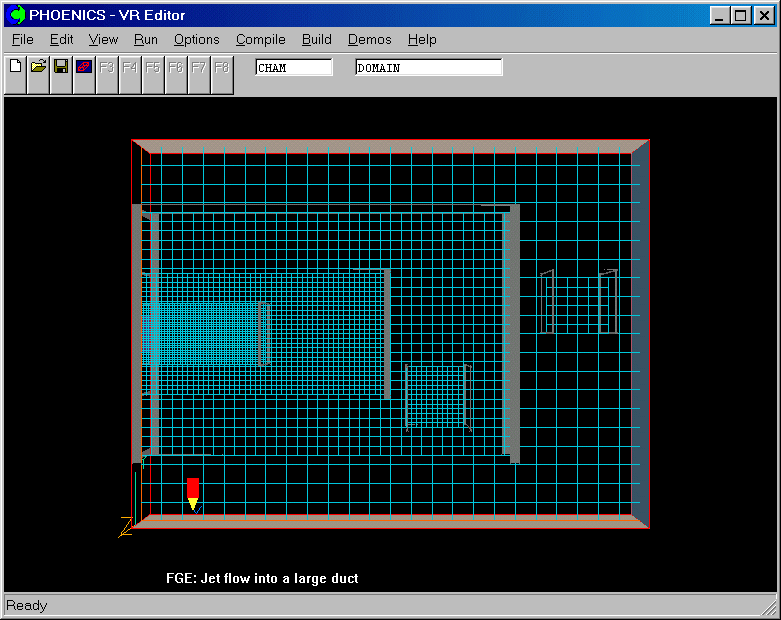Image resolution: width=781 pixels, height=620 pixels.
Task: Click the F5 toolbar button
Action: [153, 75]
